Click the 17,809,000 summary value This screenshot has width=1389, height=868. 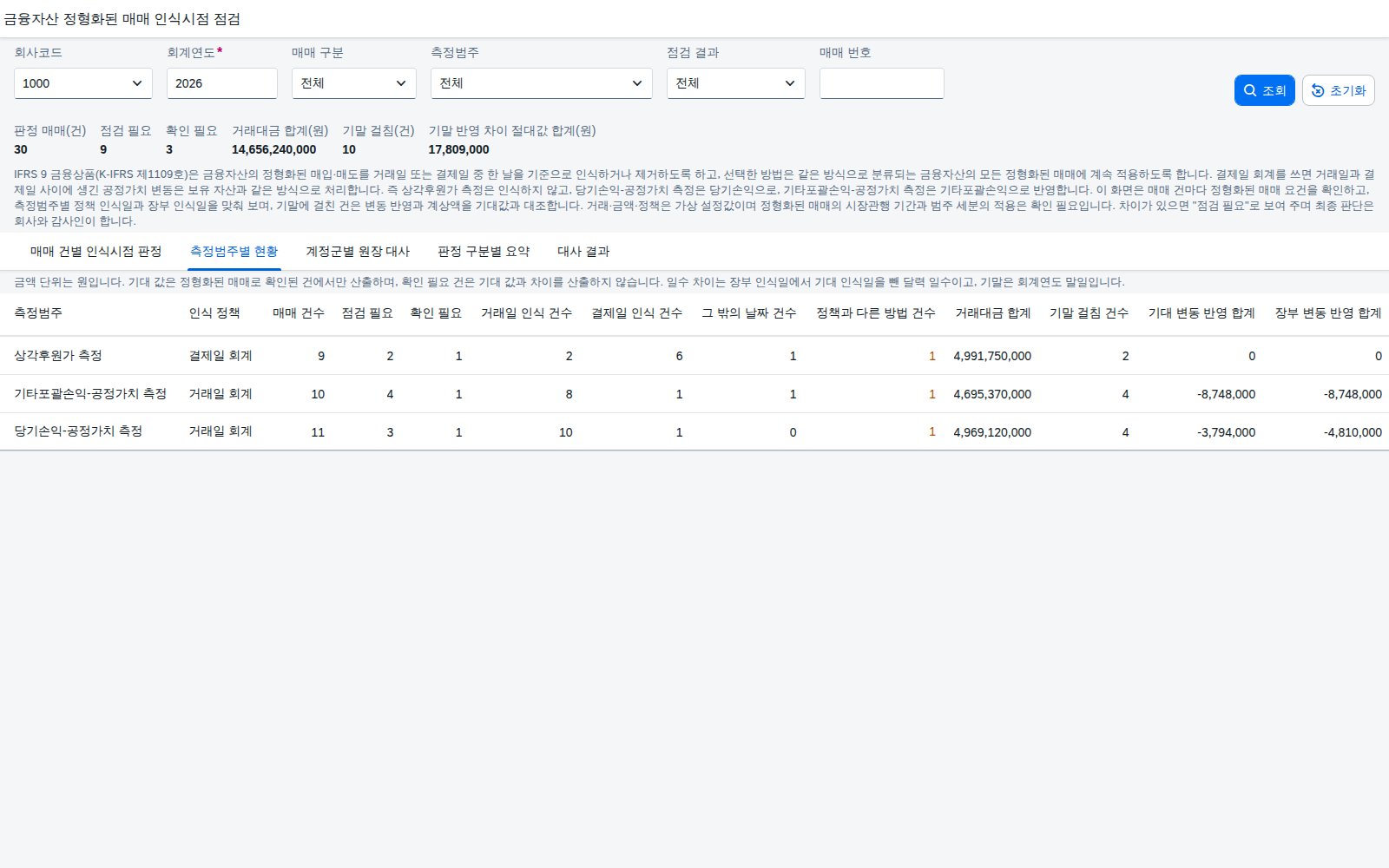pyautogui.click(x=458, y=149)
